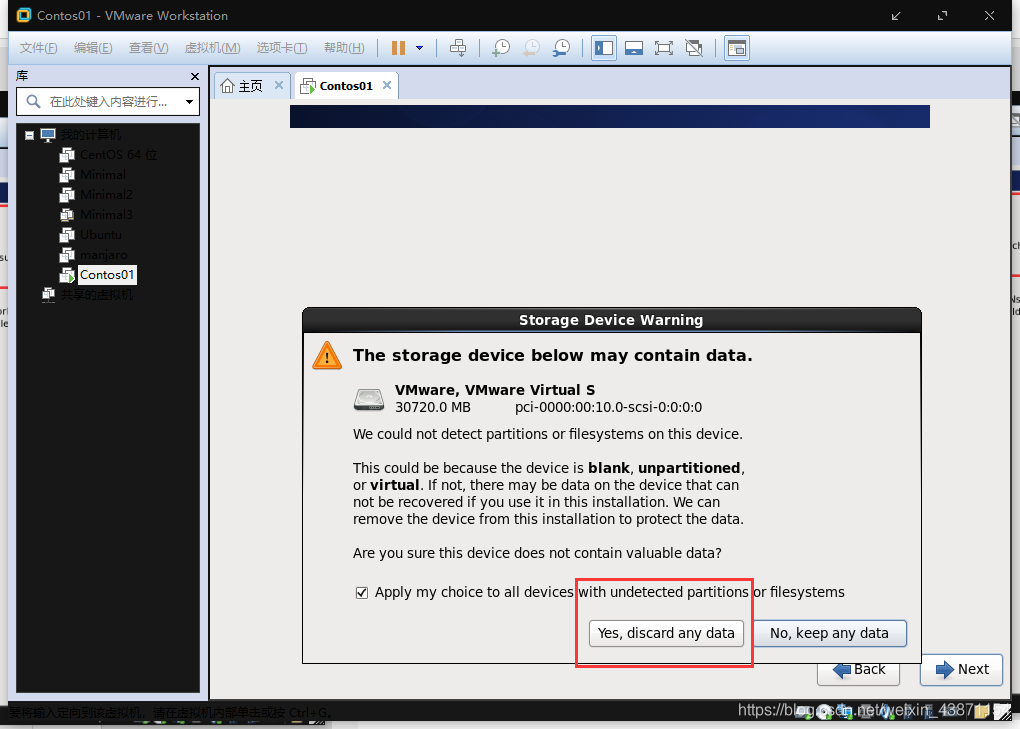Click the Minimal2 VM icon in tree
The height and width of the screenshot is (729, 1020).
67,194
